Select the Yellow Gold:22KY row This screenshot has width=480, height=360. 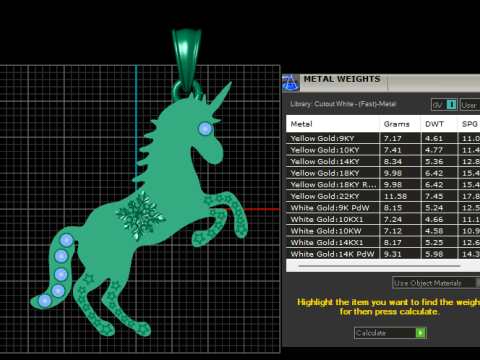tap(383, 196)
